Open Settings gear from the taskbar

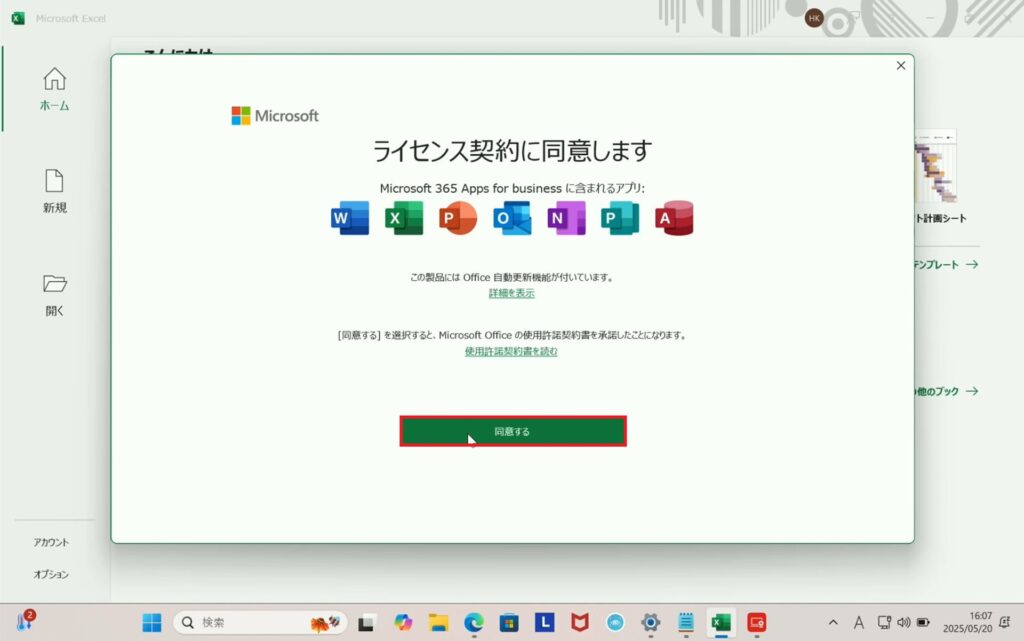point(650,623)
